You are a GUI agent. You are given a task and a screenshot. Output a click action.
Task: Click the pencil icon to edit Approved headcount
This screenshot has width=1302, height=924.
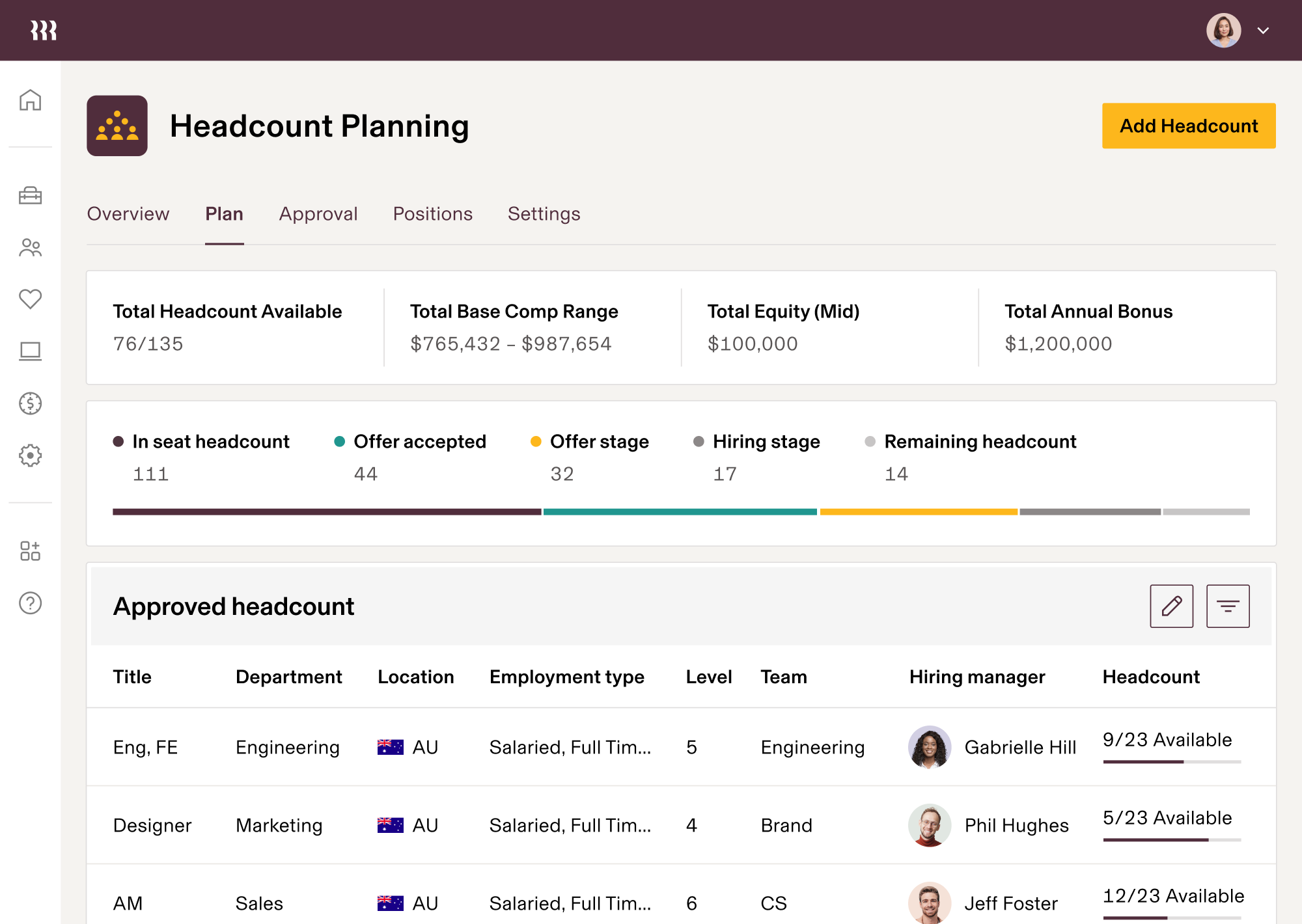pos(1171,606)
